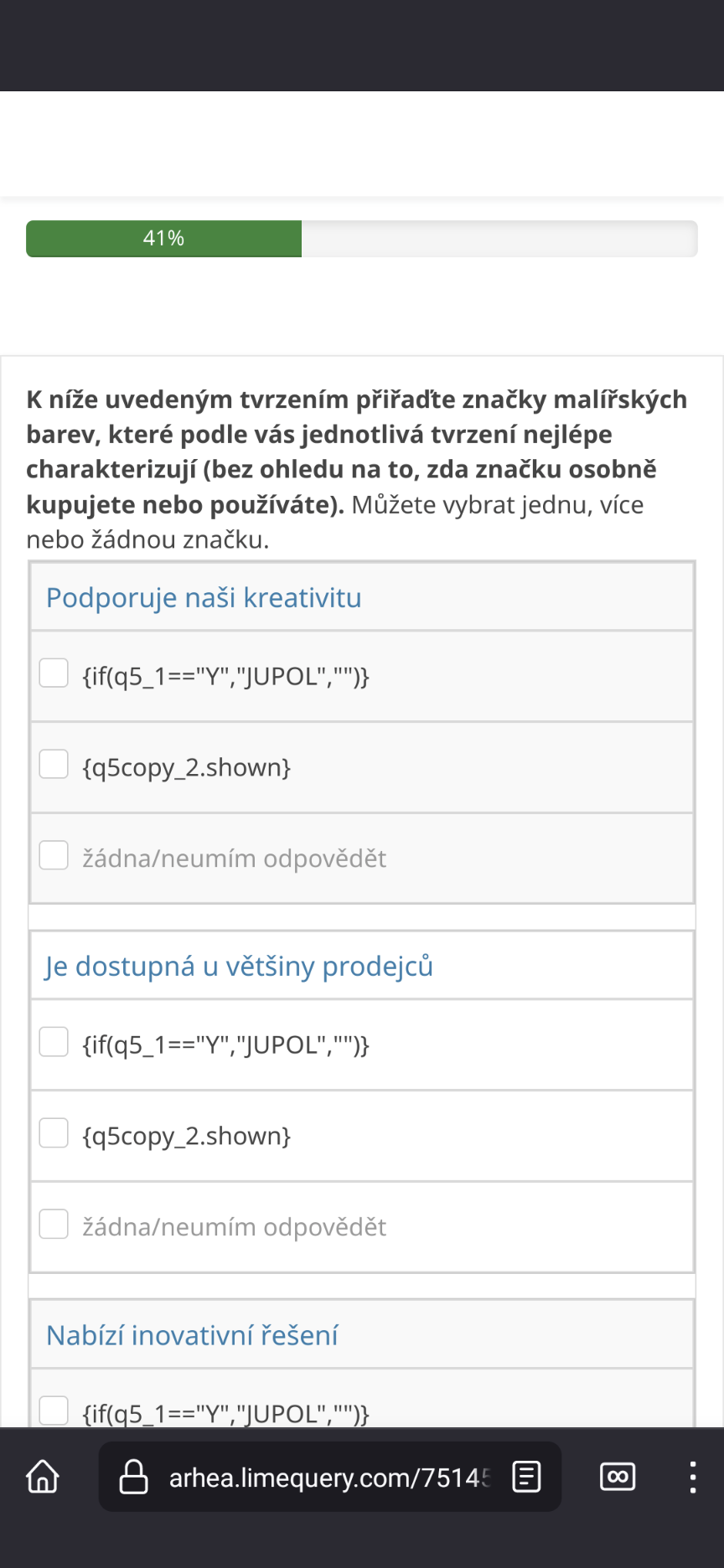
Task: Click the arhea.limequery.com address bar
Action: point(328,1478)
